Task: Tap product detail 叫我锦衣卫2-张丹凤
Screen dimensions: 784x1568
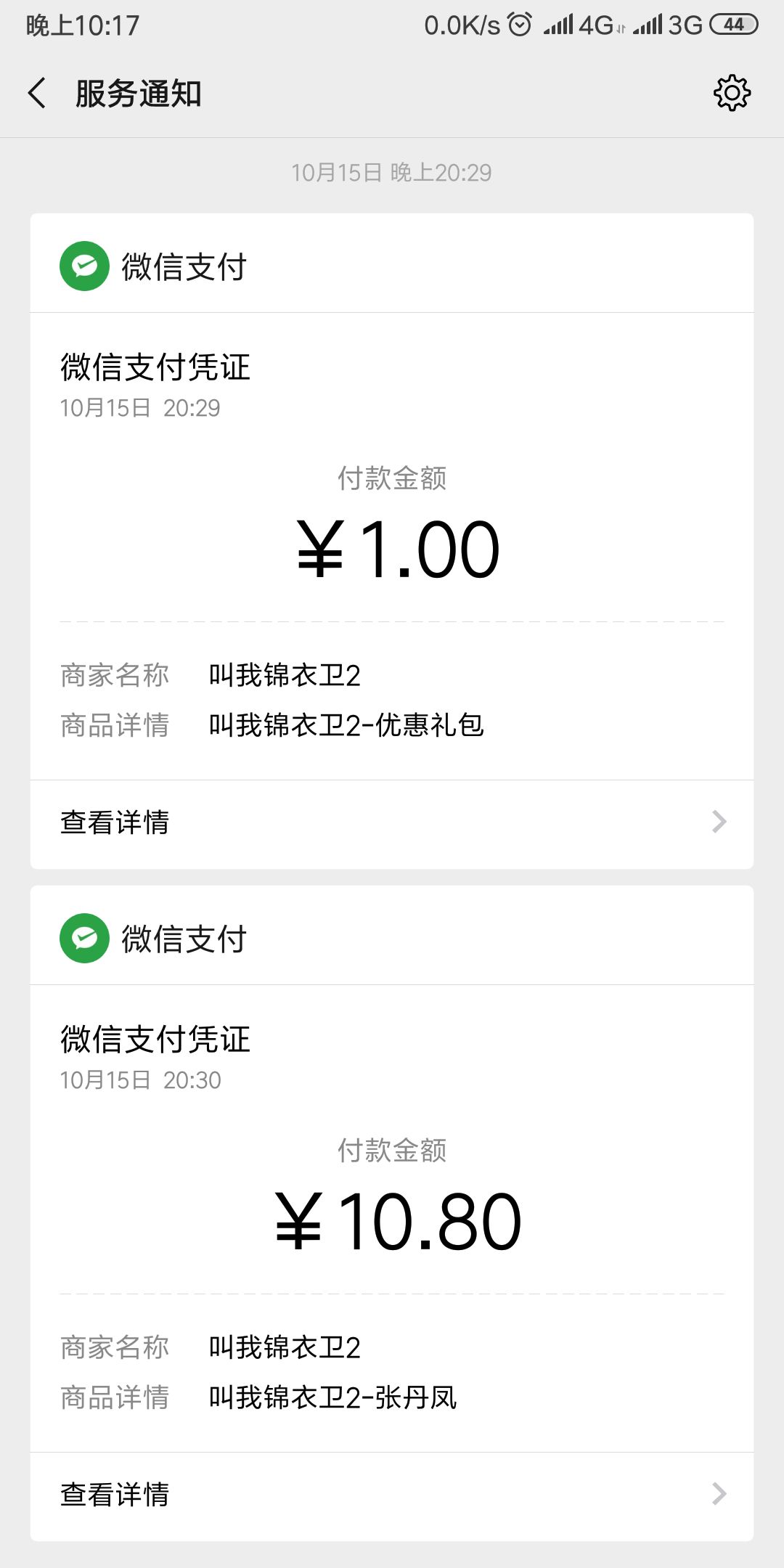Action: (x=332, y=1397)
